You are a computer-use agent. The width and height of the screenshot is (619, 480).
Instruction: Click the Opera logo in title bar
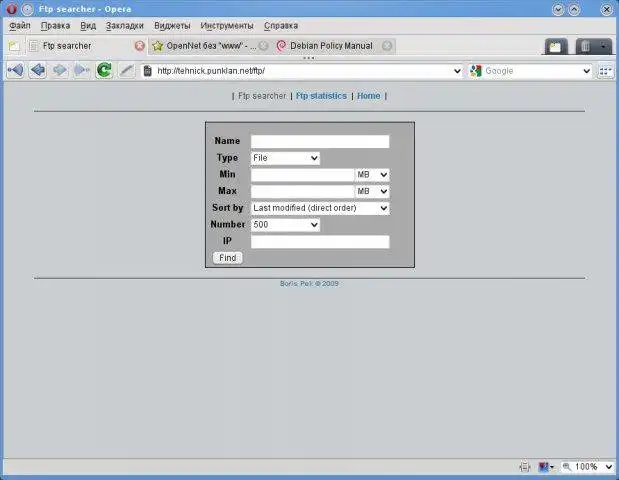pos(11,9)
